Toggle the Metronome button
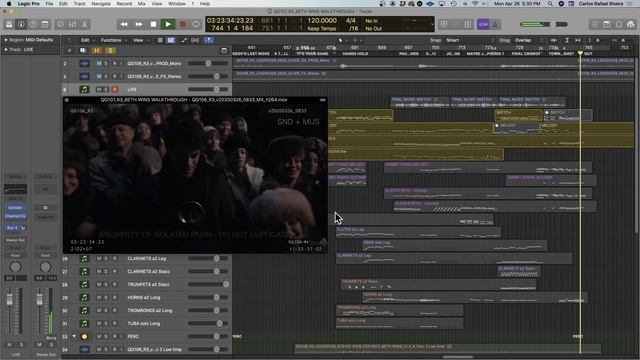This screenshot has width=640, height=360. click(x=495, y=24)
